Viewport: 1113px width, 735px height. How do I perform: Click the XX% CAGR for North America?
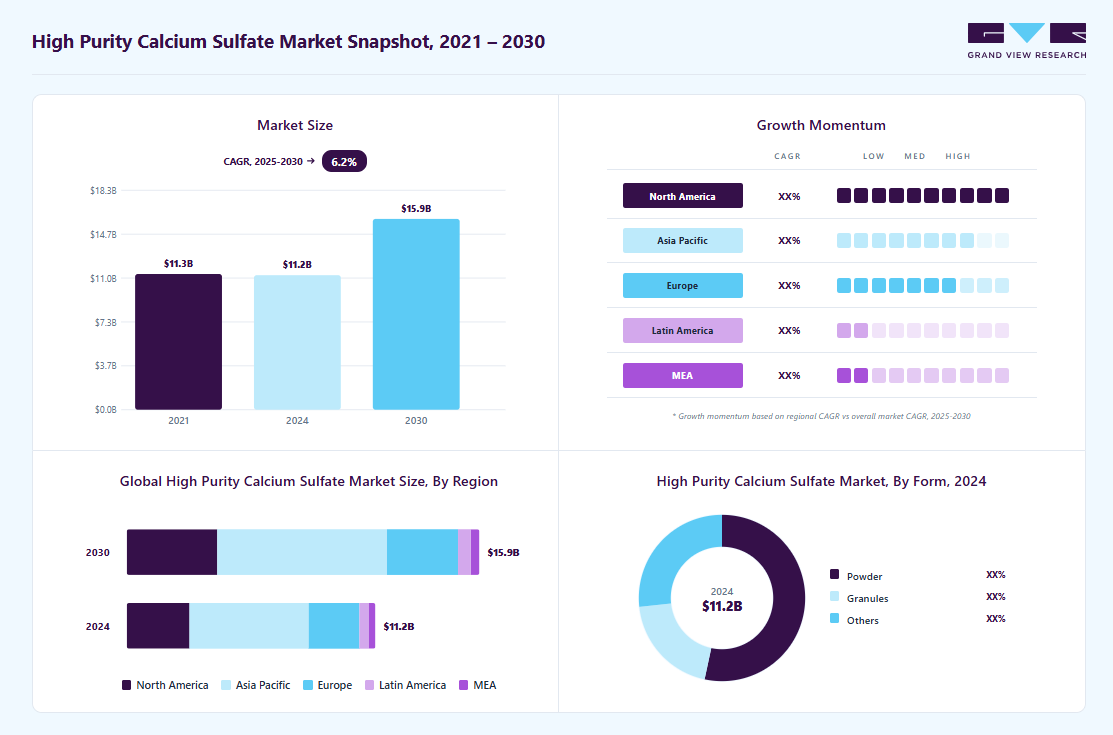pyautogui.click(x=789, y=196)
